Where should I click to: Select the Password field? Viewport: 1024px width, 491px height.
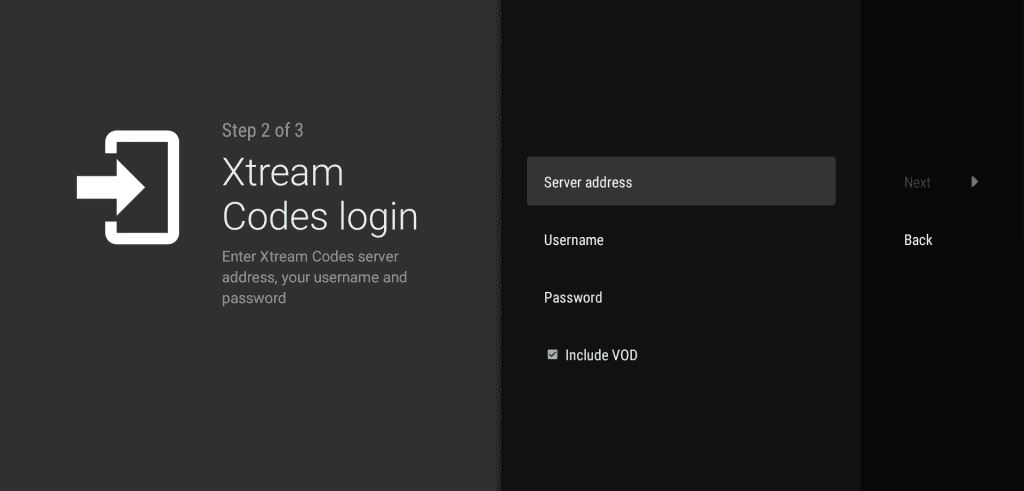681,297
